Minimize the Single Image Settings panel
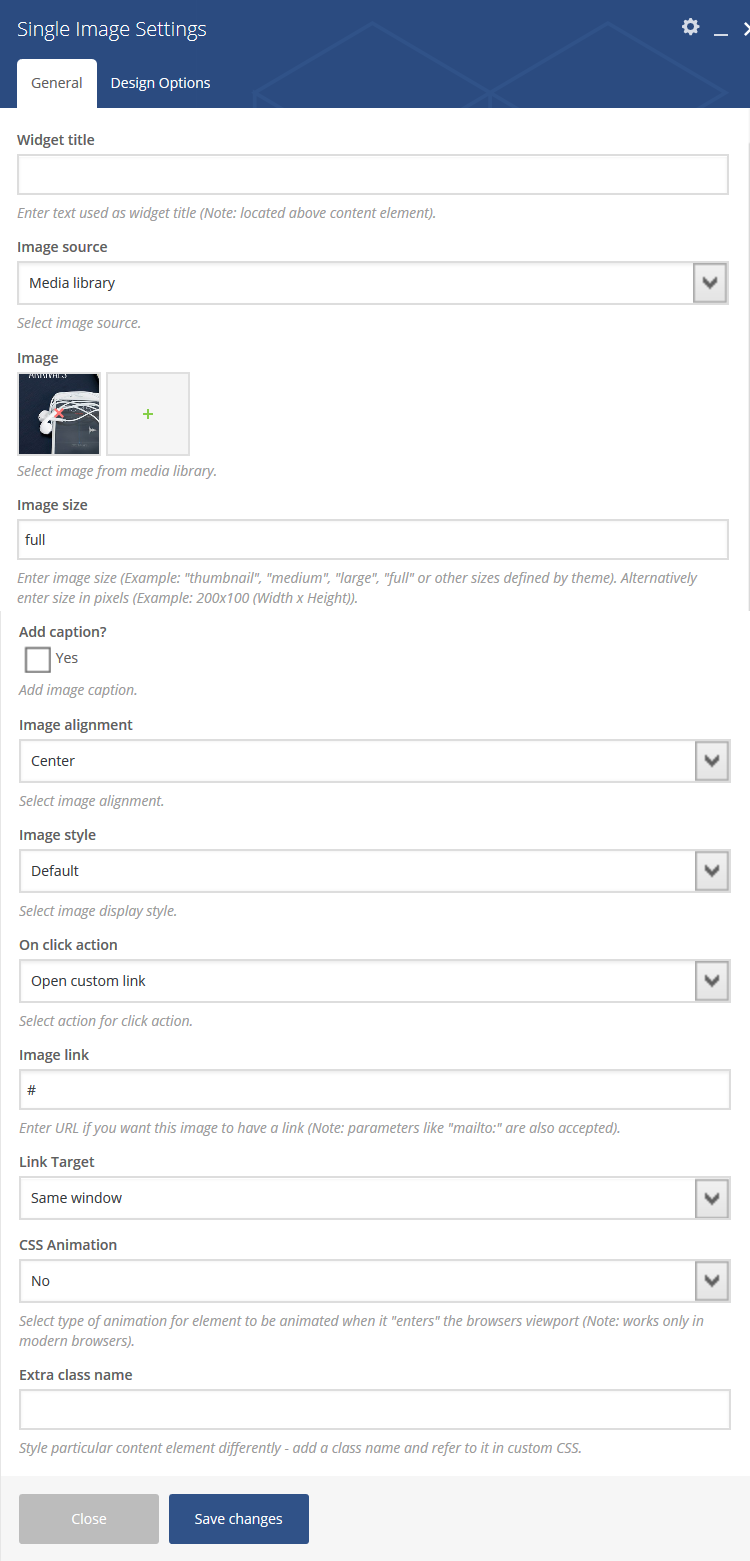This screenshot has width=750, height=1561. (x=720, y=30)
